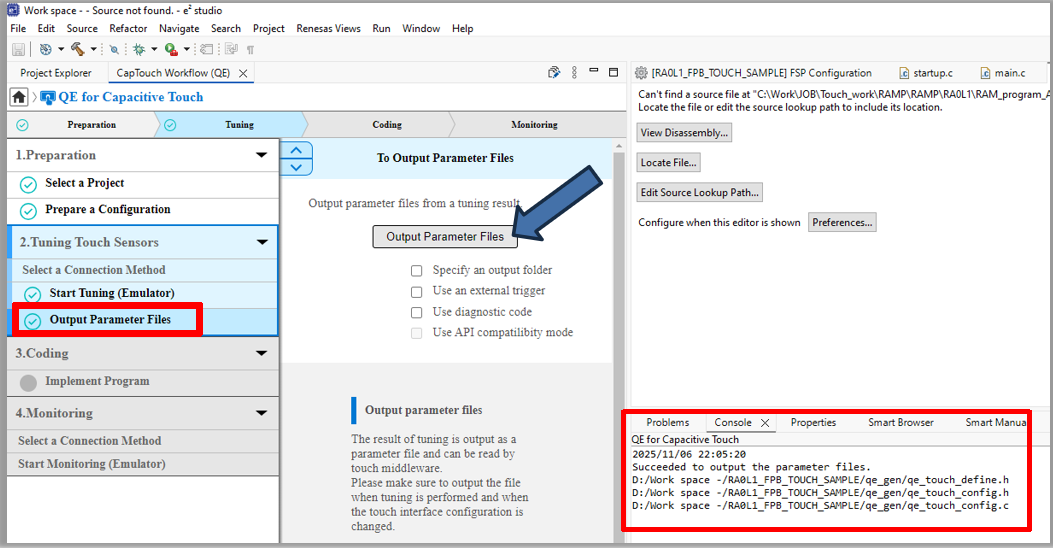
Task: Click the debug bug icon in toolbar
Action: tap(140, 49)
